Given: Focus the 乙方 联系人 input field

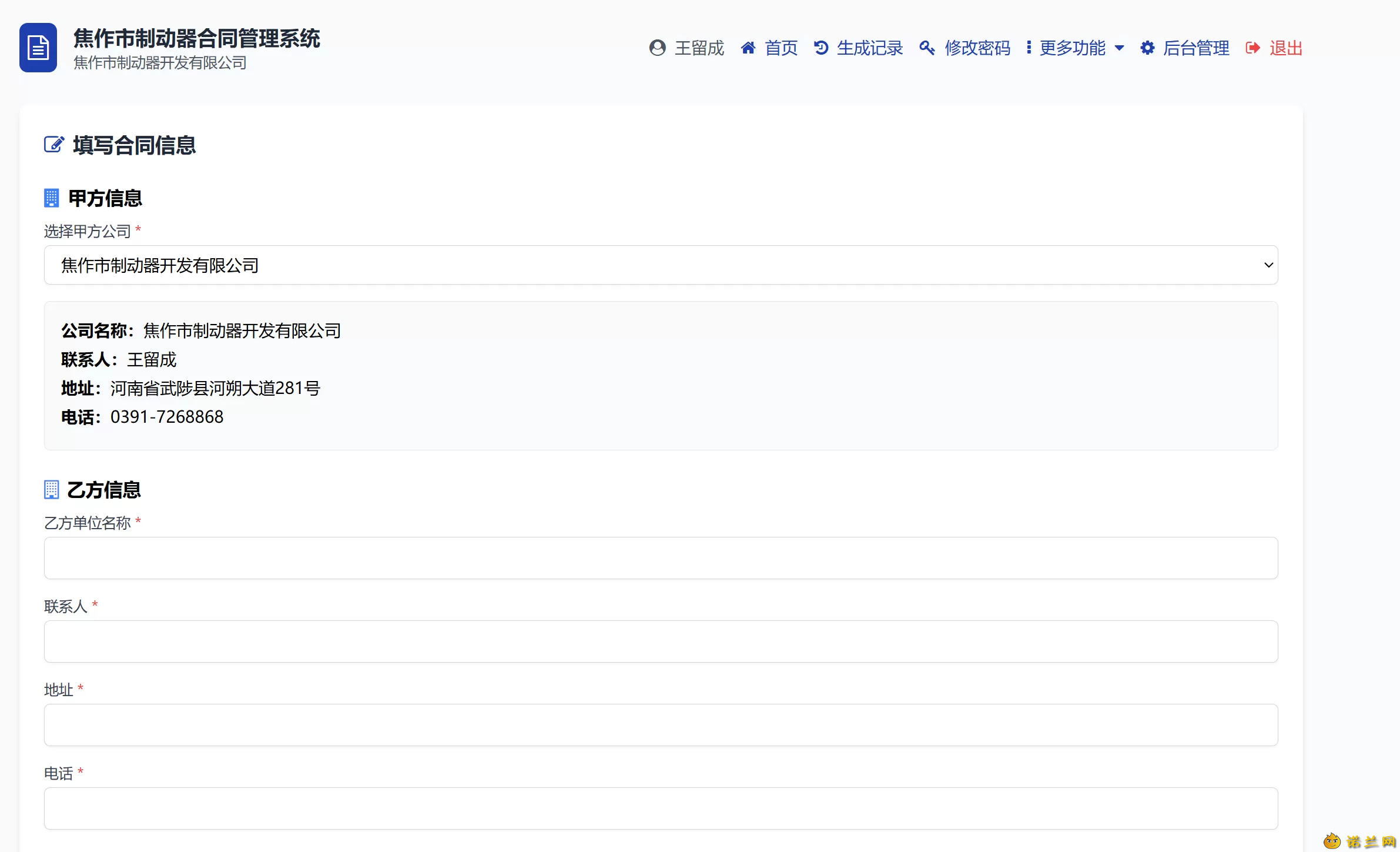Looking at the screenshot, I should tap(661, 641).
